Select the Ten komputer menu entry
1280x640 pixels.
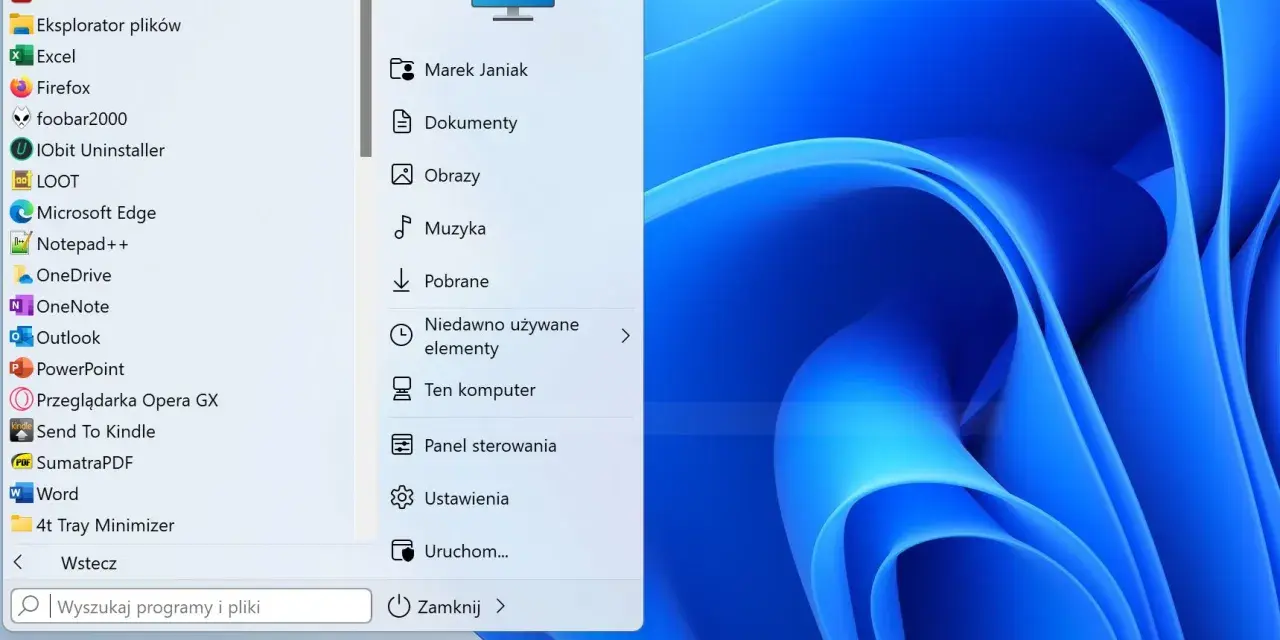[x=511, y=390]
